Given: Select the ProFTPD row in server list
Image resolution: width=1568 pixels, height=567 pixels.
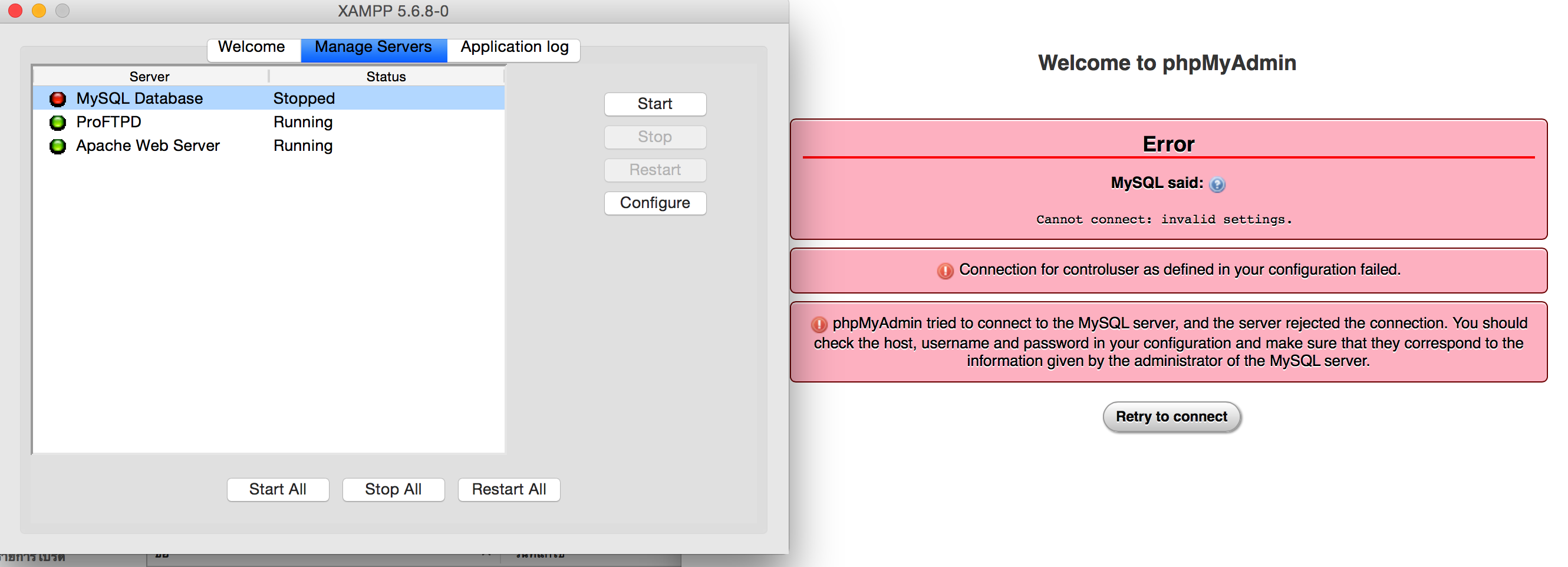Looking at the screenshot, I should (268, 122).
